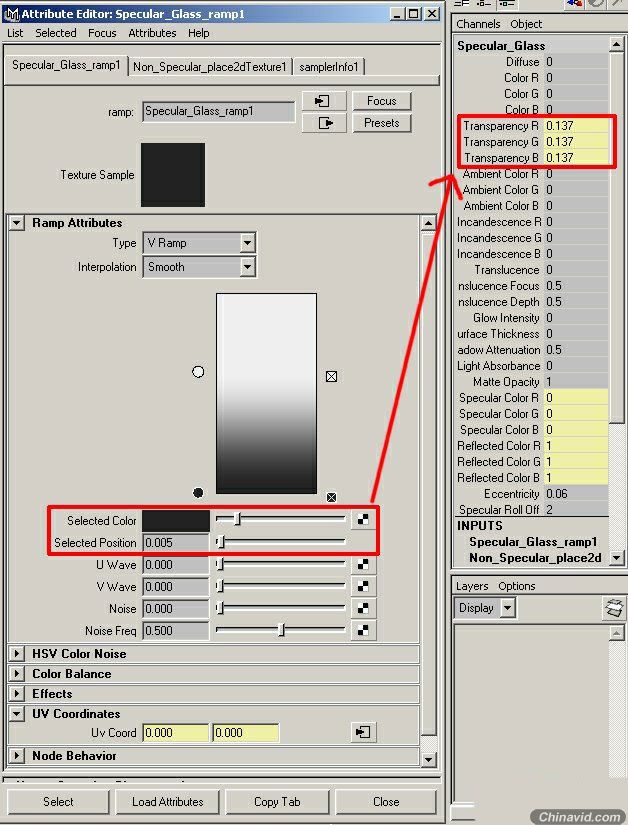Click the Uv Coord input connection icon
Screen dimensions: 628x825
[363, 732]
